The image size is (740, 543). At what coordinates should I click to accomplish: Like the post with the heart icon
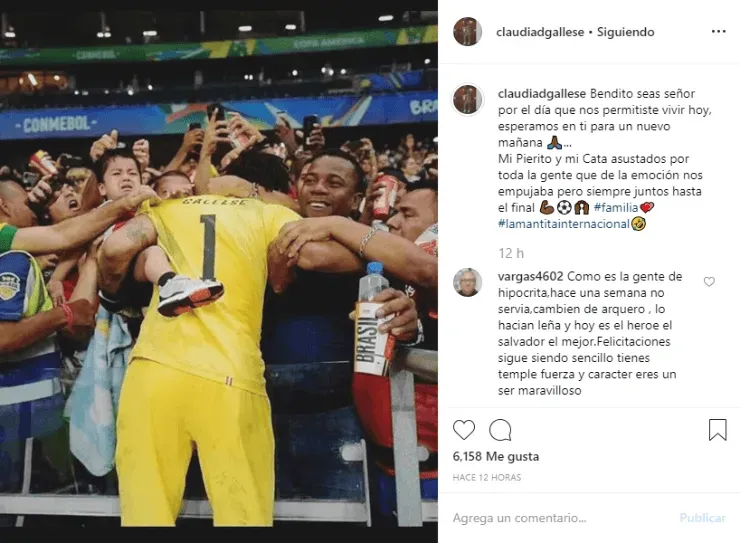point(463,430)
